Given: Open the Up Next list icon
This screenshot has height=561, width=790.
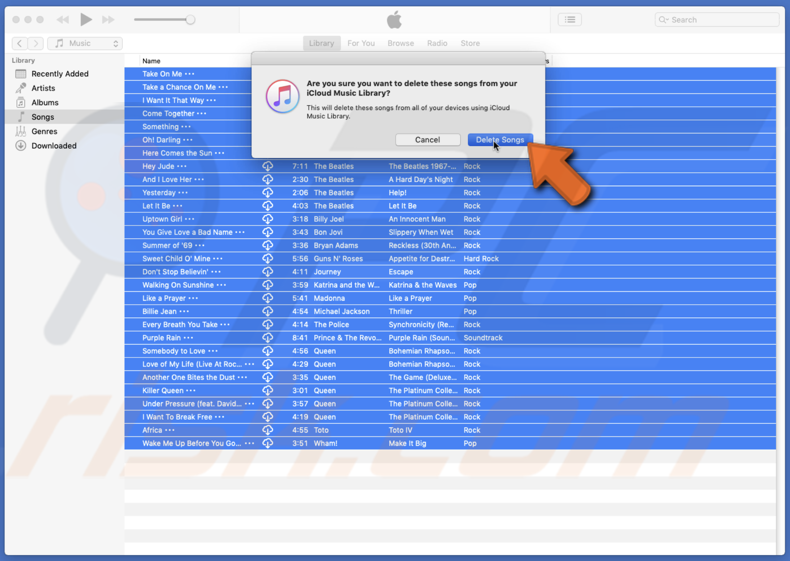Looking at the screenshot, I should pos(570,20).
